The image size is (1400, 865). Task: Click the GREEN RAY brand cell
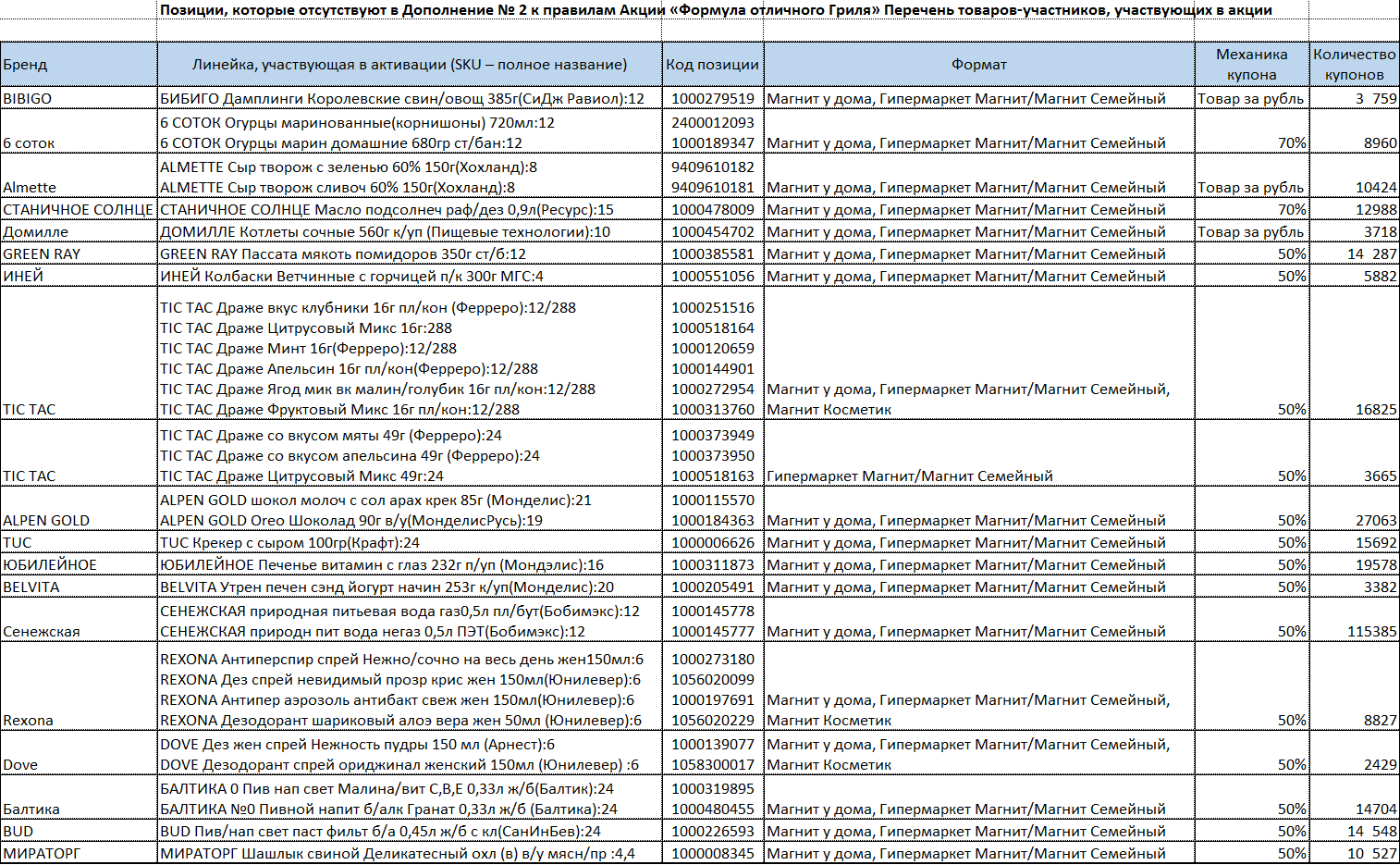click(79, 253)
